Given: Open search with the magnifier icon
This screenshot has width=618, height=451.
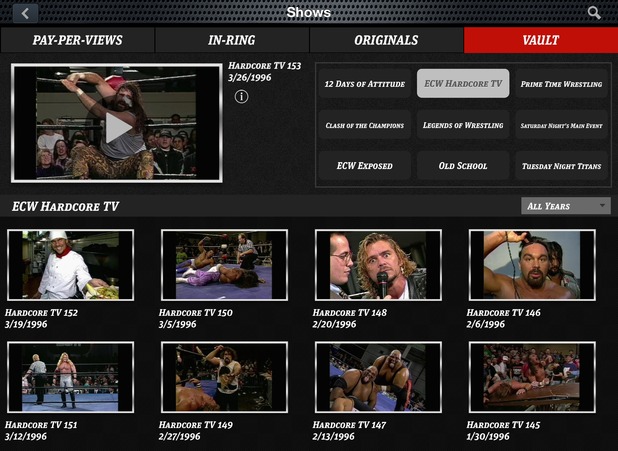Looking at the screenshot, I should [x=594, y=13].
